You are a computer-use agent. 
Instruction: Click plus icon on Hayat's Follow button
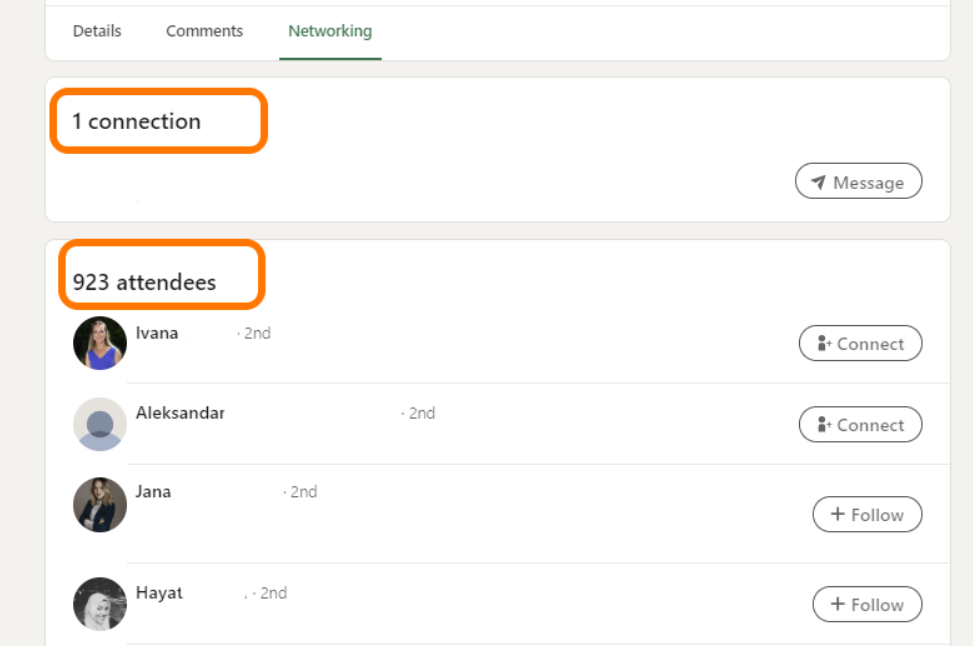[x=837, y=604]
